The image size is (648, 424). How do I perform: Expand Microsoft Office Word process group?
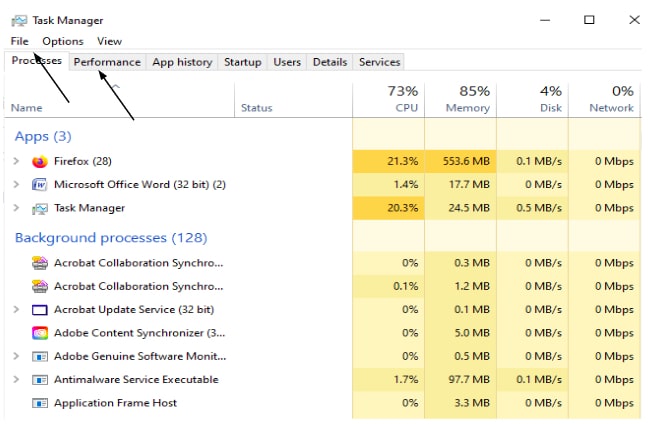click(16, 184)
